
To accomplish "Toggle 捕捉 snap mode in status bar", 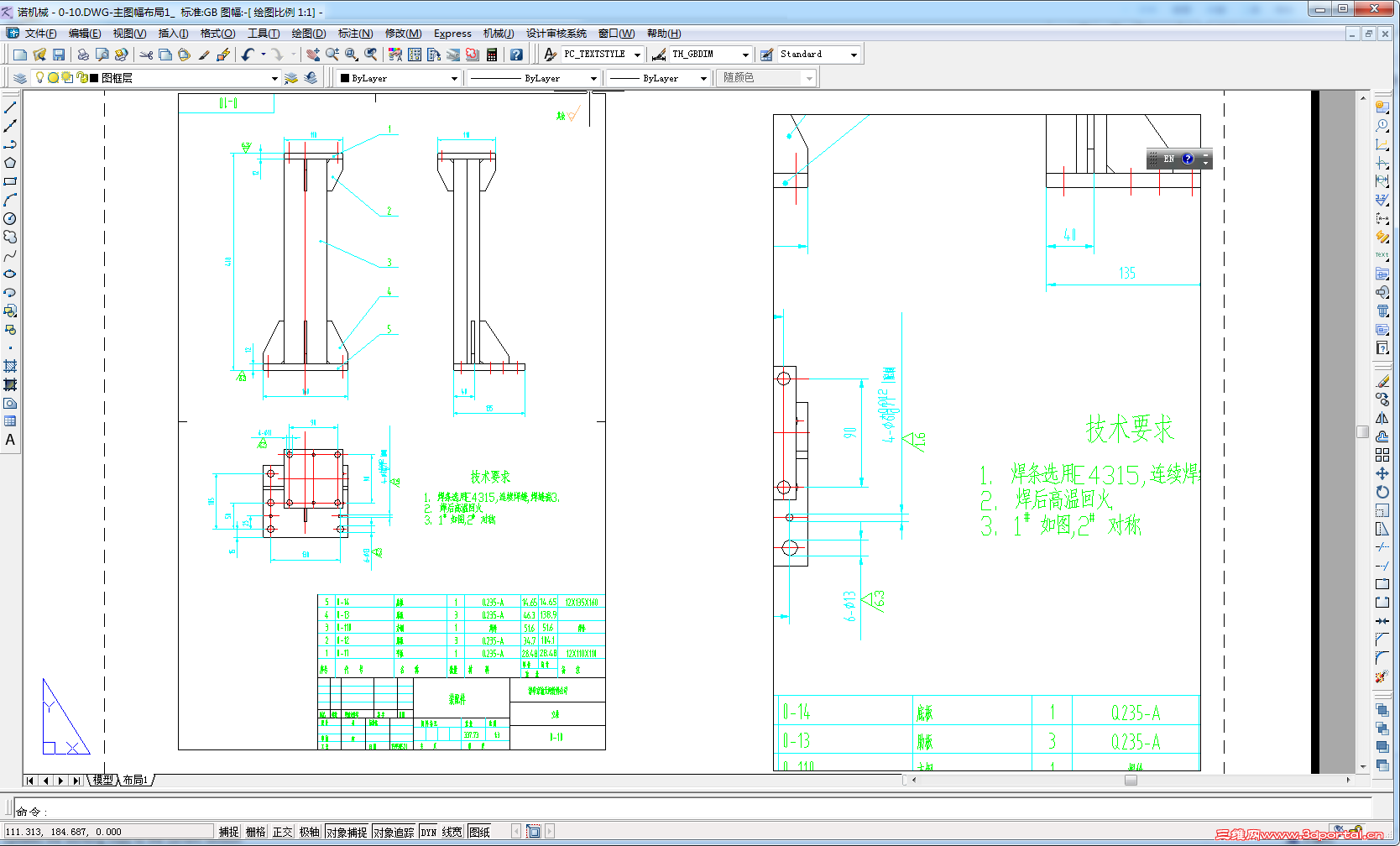I will (x=229, y=832).
